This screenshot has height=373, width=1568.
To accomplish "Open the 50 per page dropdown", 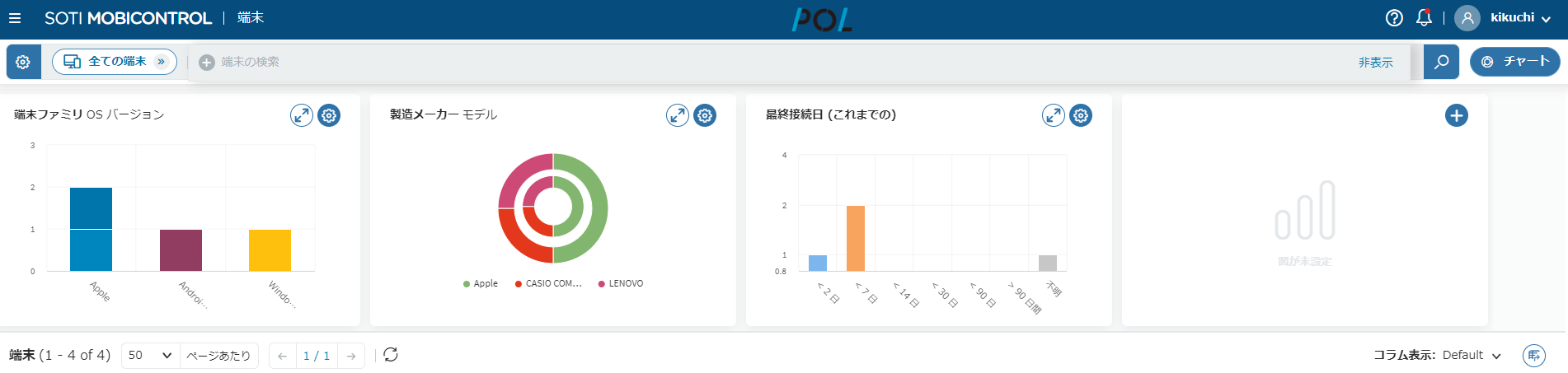I will (150, 356).
